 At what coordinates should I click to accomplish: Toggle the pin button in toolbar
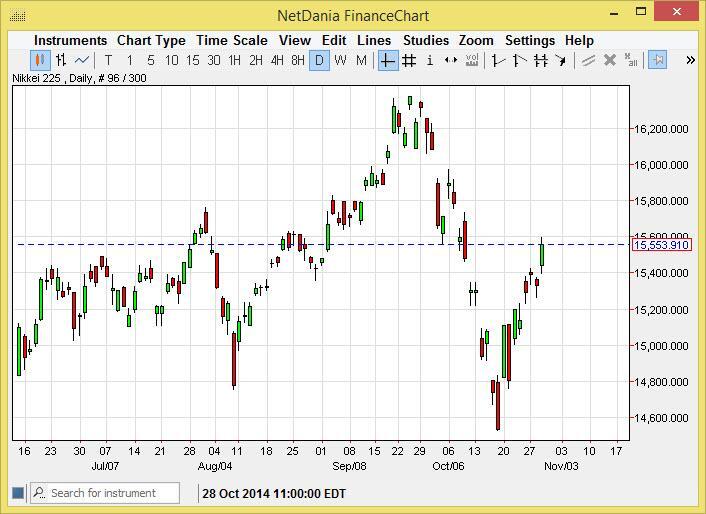pyautogui.click(x=658, y=60)
